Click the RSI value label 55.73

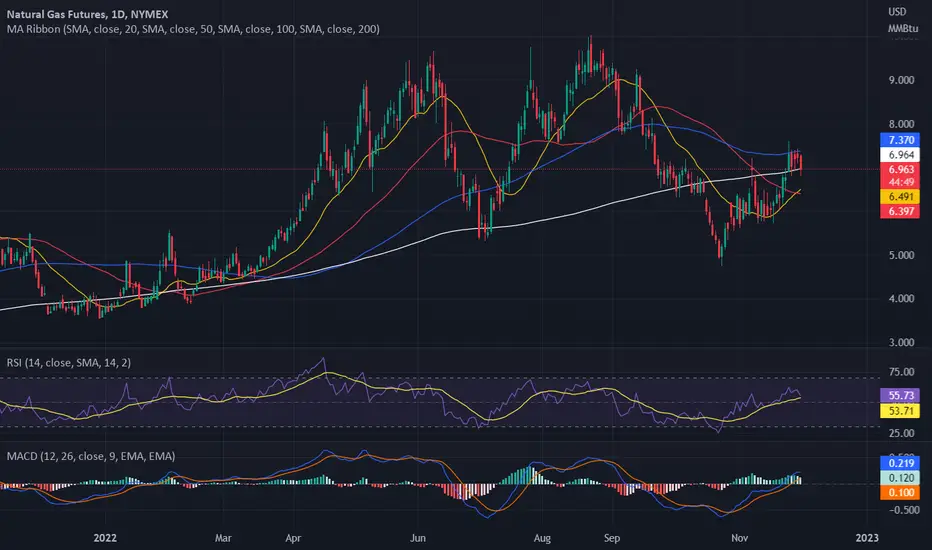point(900,395)
